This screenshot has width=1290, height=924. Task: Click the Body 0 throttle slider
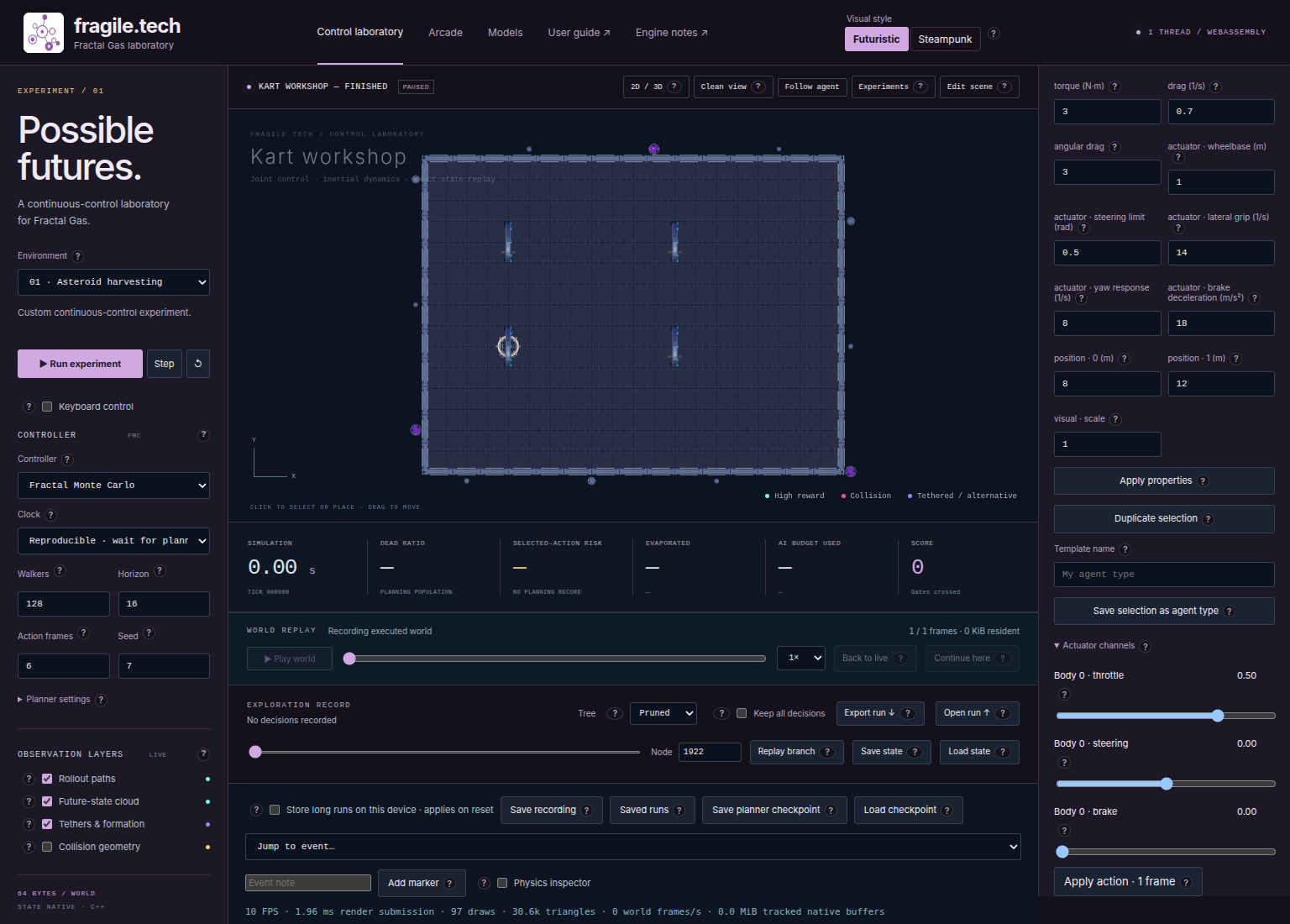(x=1166, y=716)
